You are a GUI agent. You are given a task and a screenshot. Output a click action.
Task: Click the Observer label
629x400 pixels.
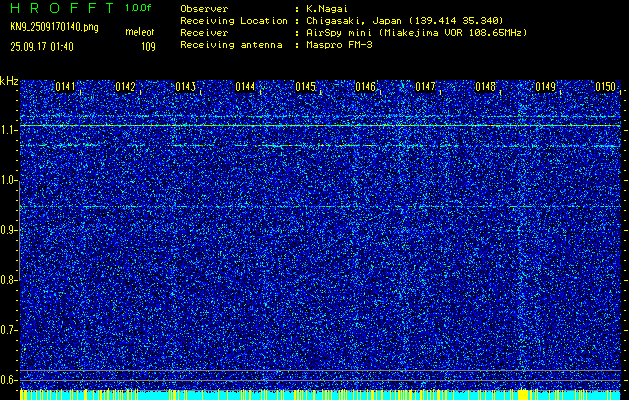[x=204, y=9]
